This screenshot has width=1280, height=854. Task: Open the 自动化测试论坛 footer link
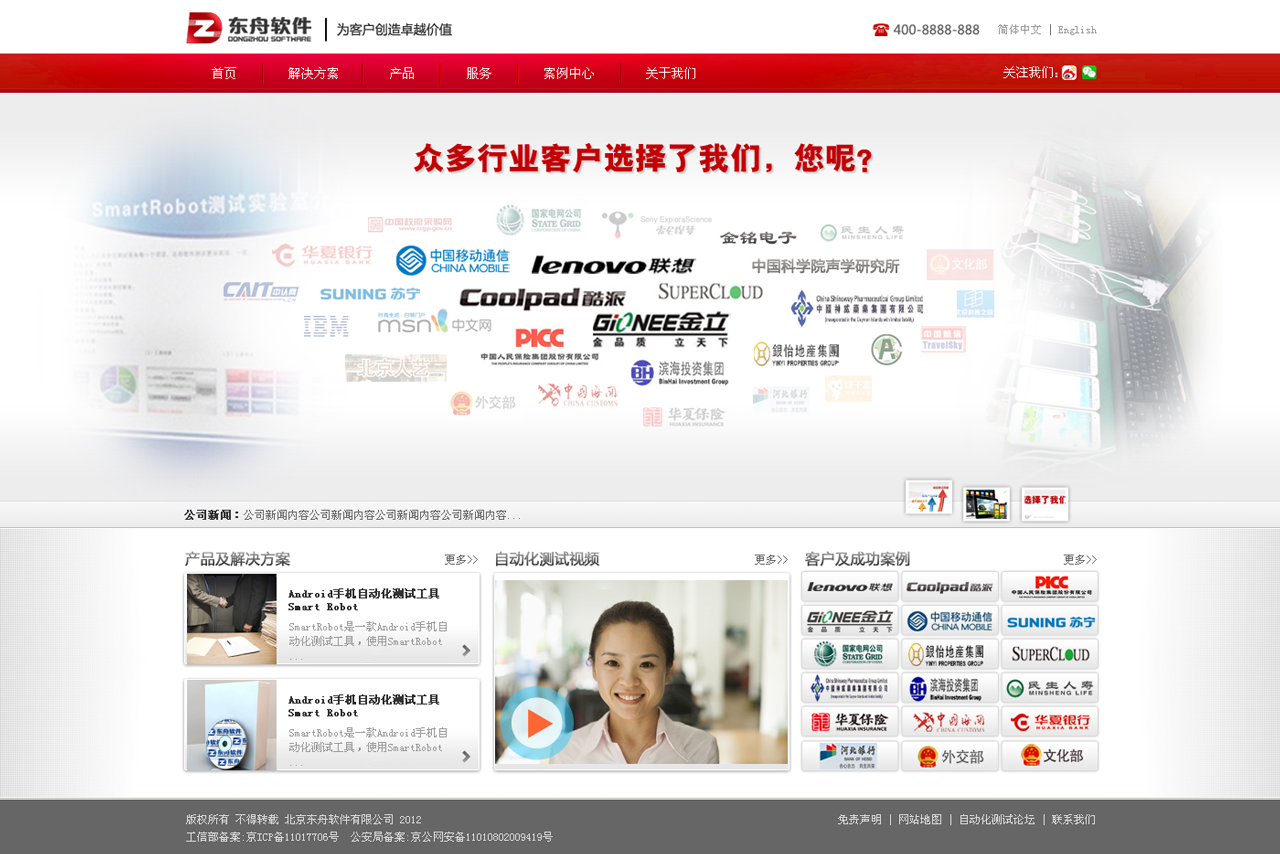tap(997, 820)
